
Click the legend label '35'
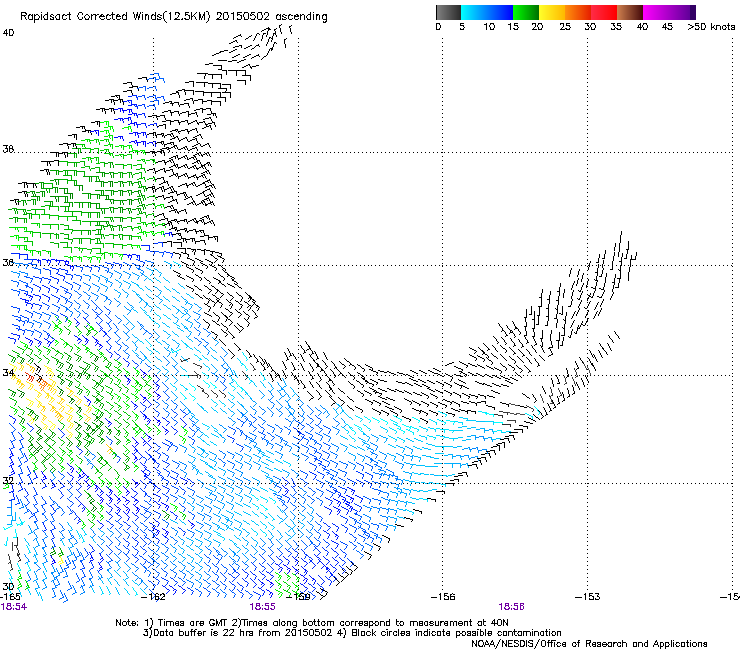click(616, 27)
